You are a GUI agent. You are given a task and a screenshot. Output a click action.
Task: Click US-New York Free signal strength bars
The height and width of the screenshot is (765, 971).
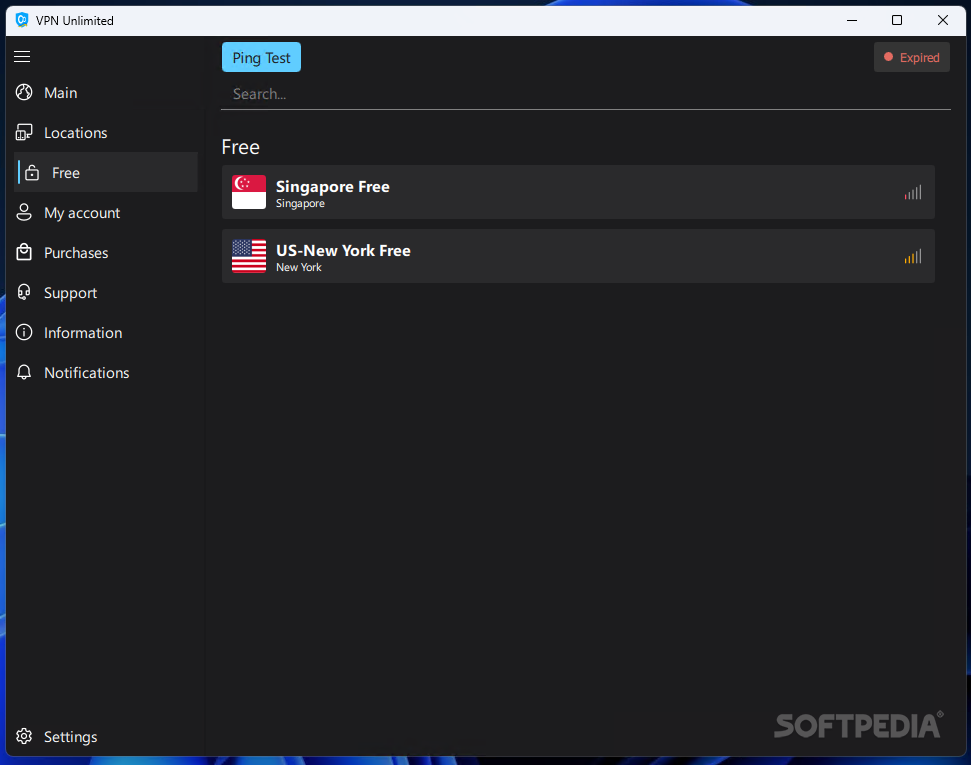[x=913, y=256]
